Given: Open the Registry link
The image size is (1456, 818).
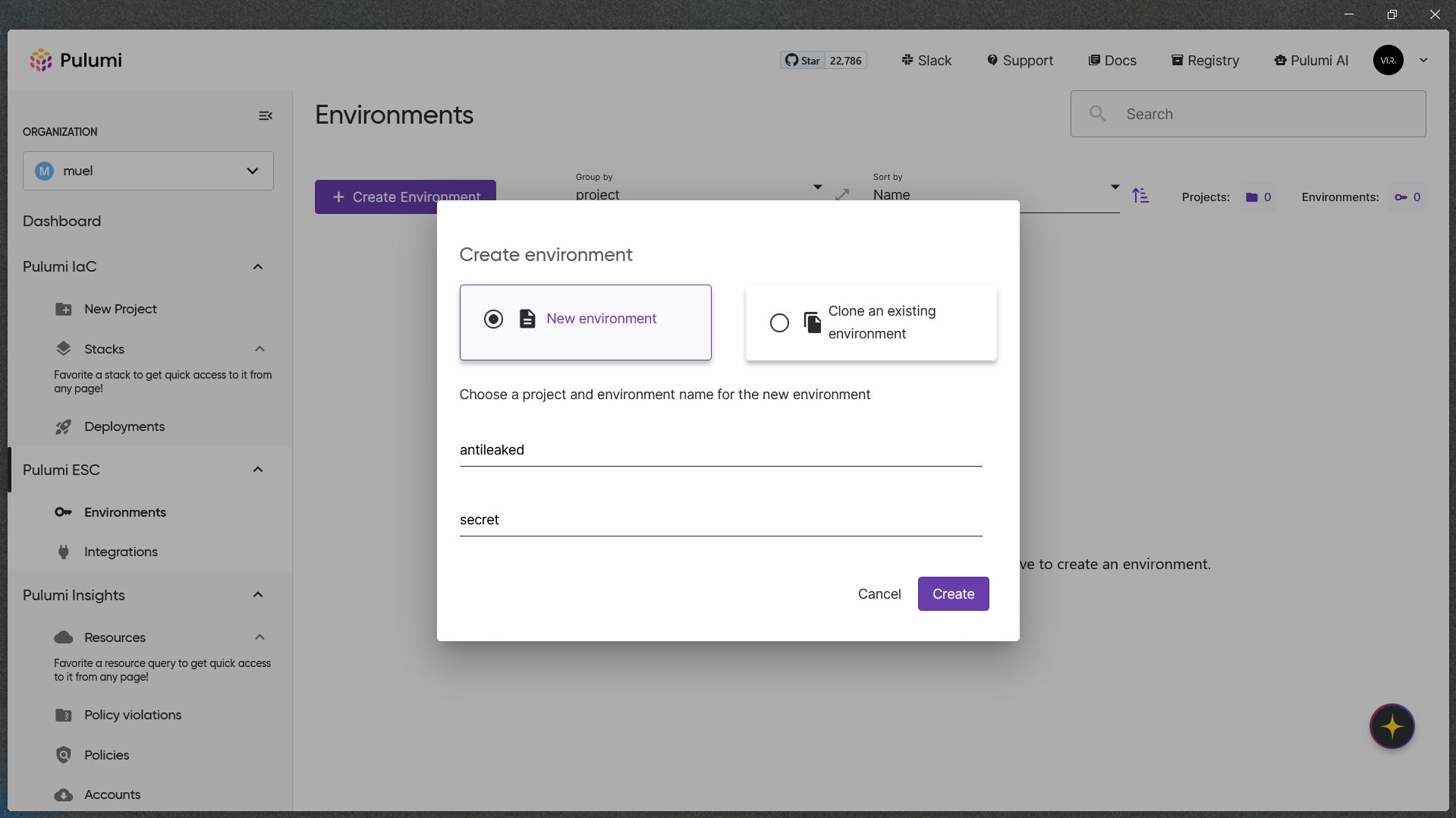Looking at the screenshot, I should (1205, 61).
